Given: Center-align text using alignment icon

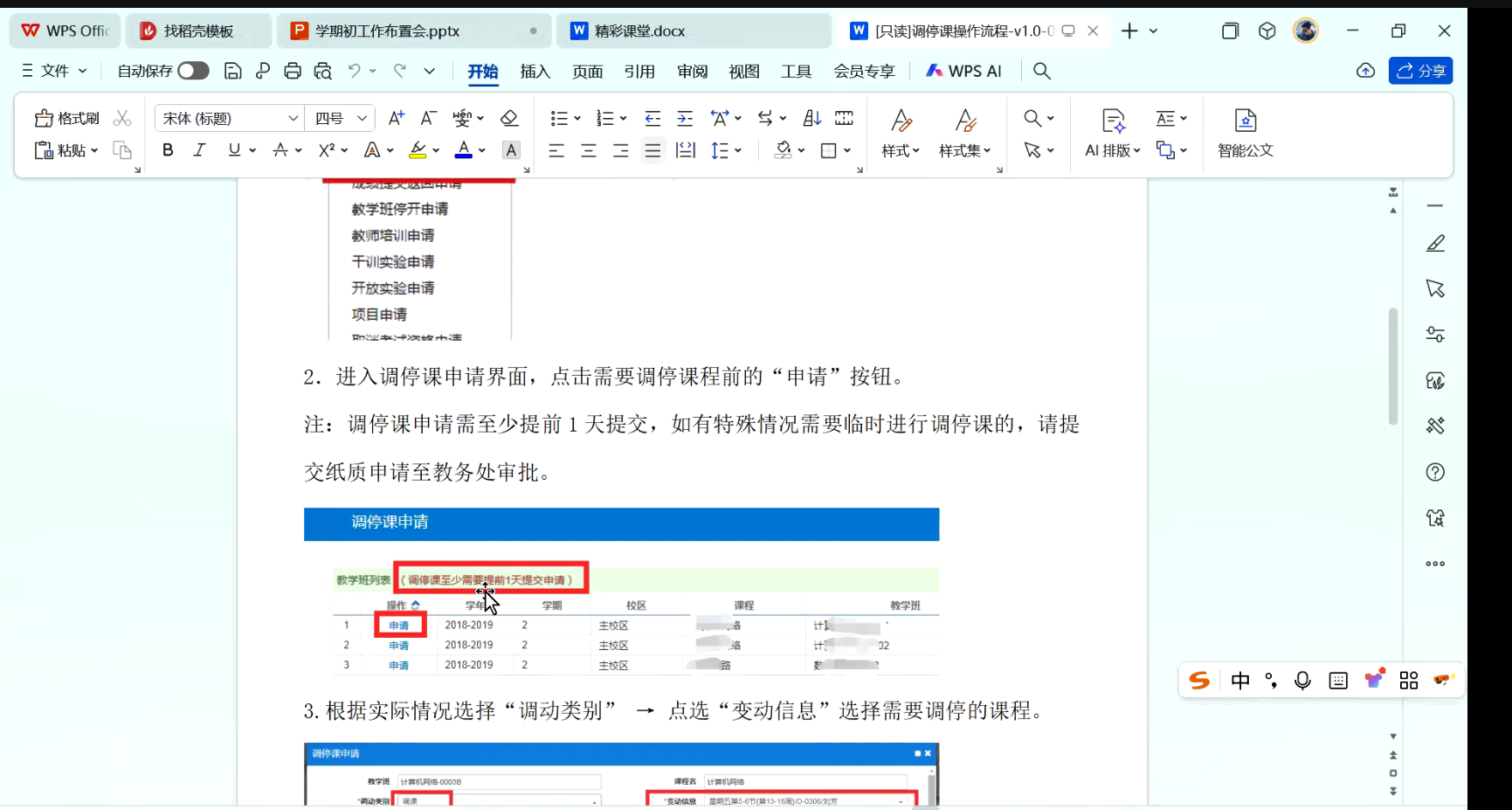Looking at the screenshot, I should [x=589, y=150].
